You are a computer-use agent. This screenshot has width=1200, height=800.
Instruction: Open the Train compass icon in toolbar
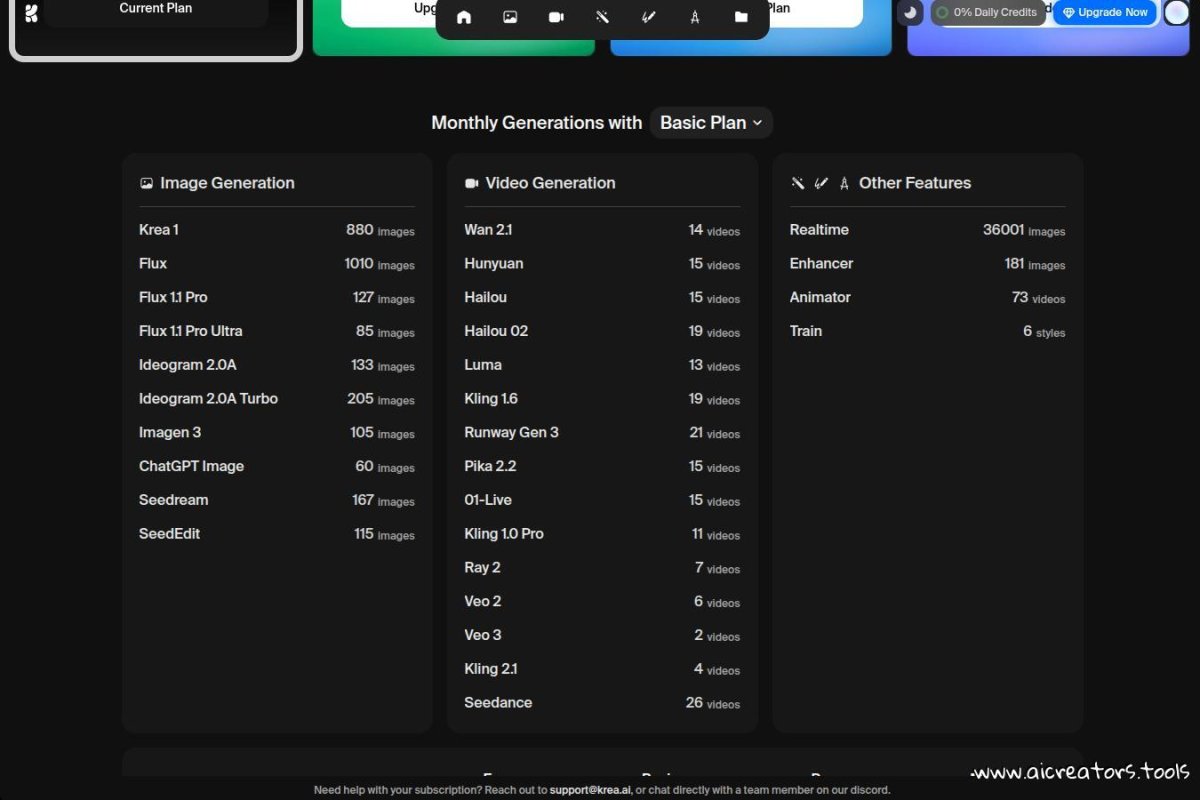[x=694, y=17]
